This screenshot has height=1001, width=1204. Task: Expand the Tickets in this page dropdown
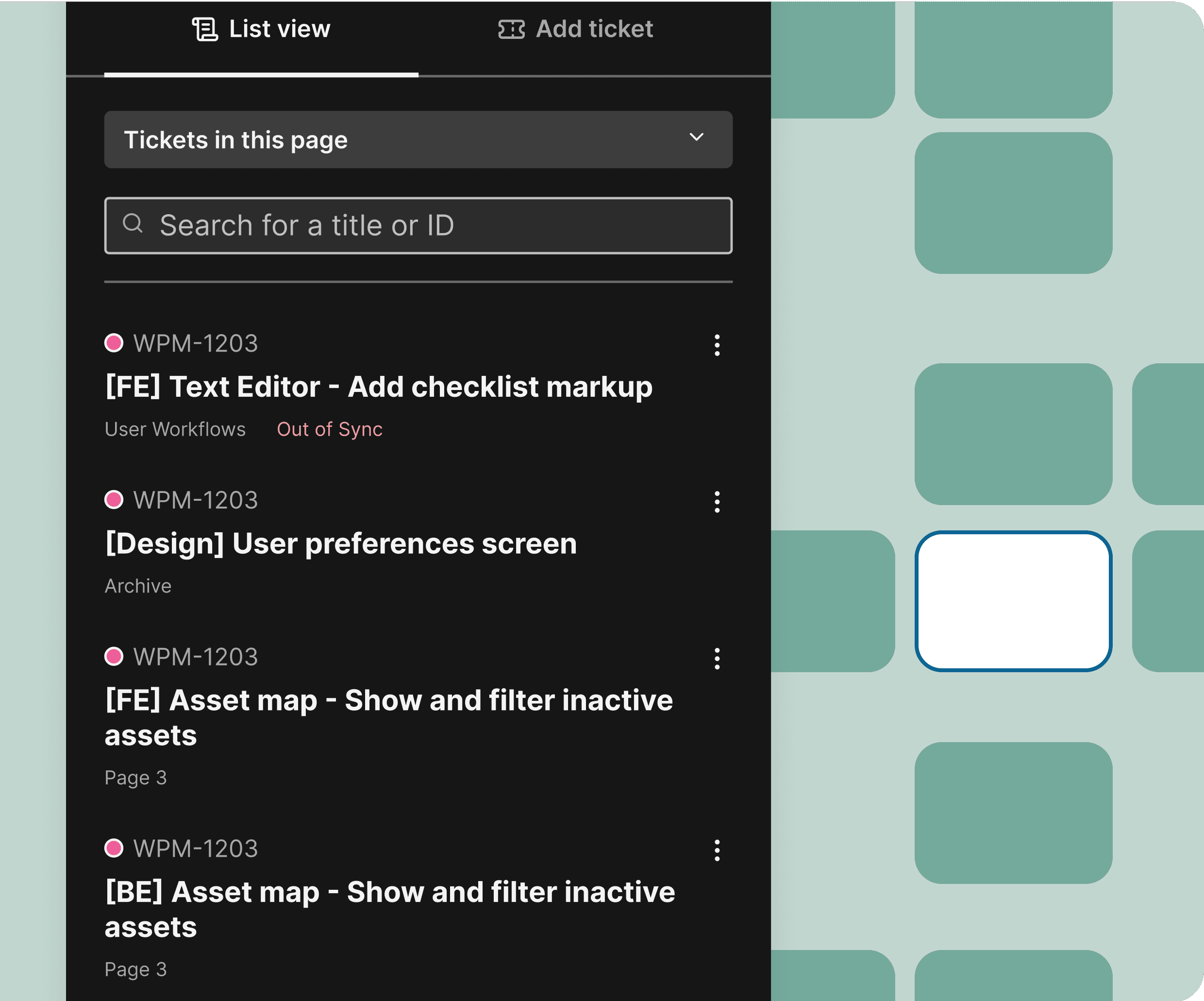click(x=418, y=139)
